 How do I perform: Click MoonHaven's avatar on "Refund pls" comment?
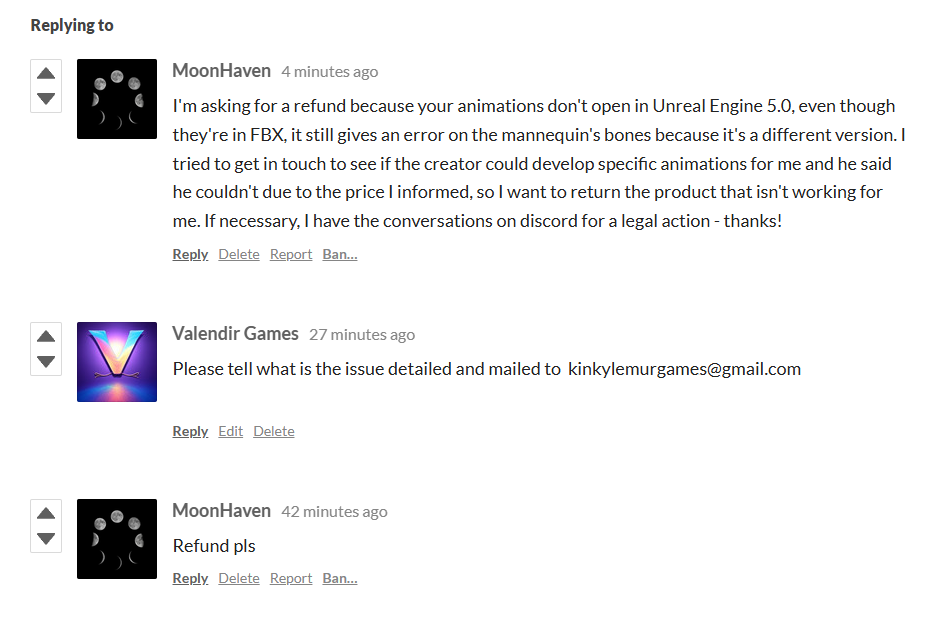117,539
